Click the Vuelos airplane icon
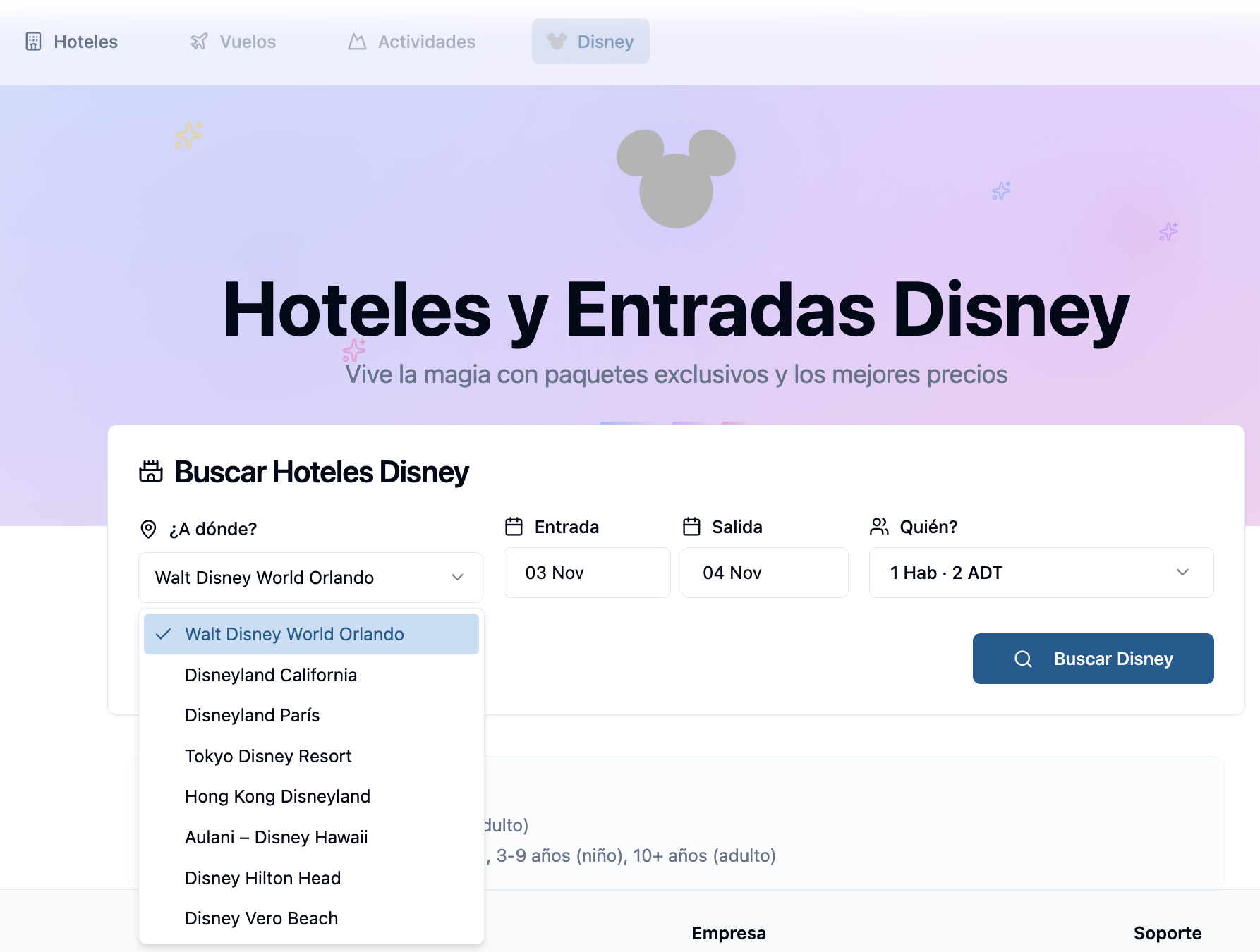The image size is (1260, 952). [199, 42]
